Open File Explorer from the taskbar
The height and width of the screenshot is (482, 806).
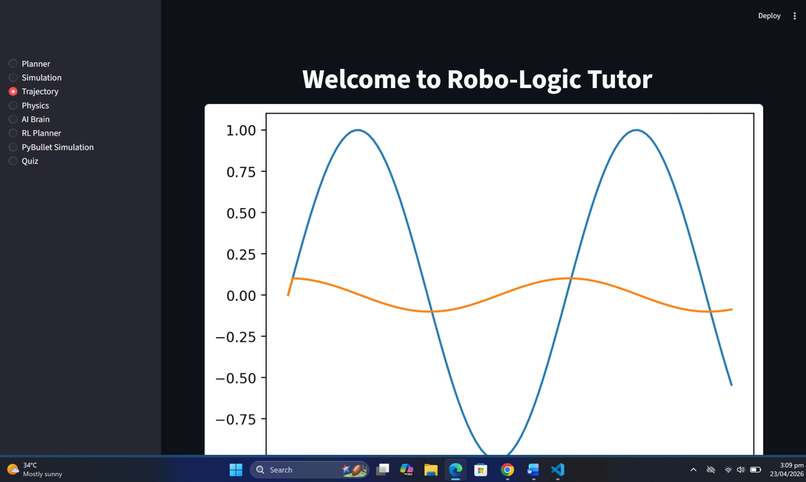tap(431, 470)
